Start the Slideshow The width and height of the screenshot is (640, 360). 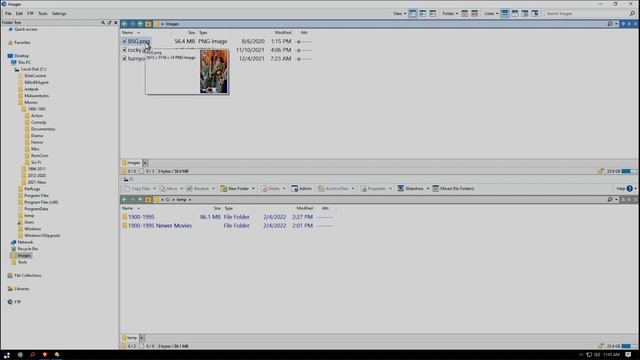(x=411, y=189)
